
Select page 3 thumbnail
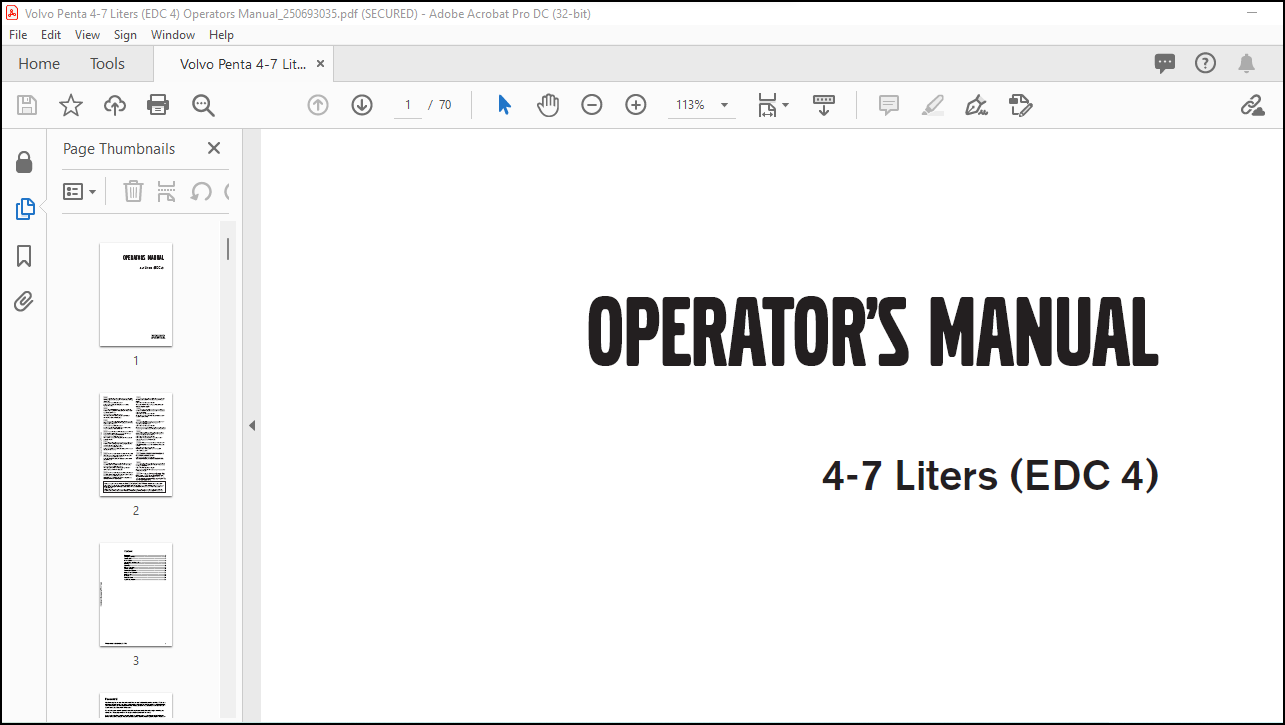pyautogui.click(x=136, y=595)
